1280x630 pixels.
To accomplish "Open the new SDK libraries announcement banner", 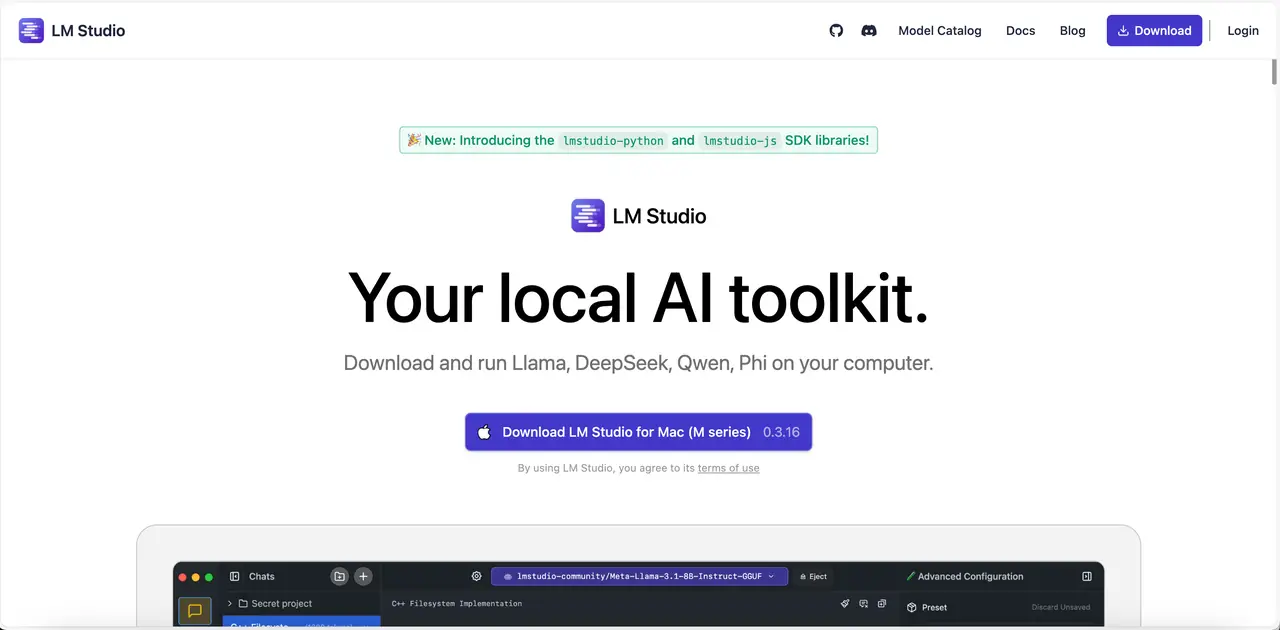I will (638, 140).
